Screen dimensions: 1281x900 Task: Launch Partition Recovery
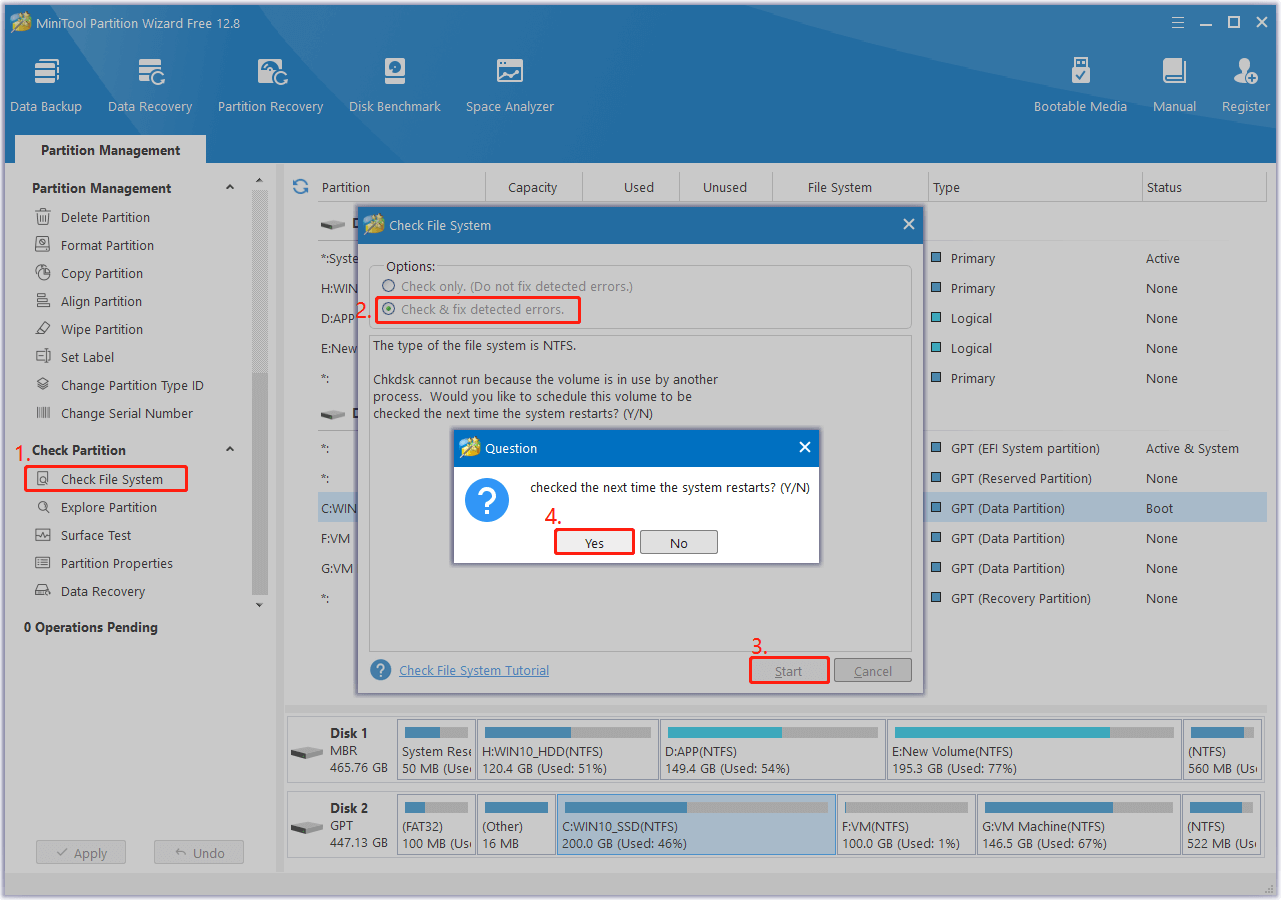tap(271, 85)
